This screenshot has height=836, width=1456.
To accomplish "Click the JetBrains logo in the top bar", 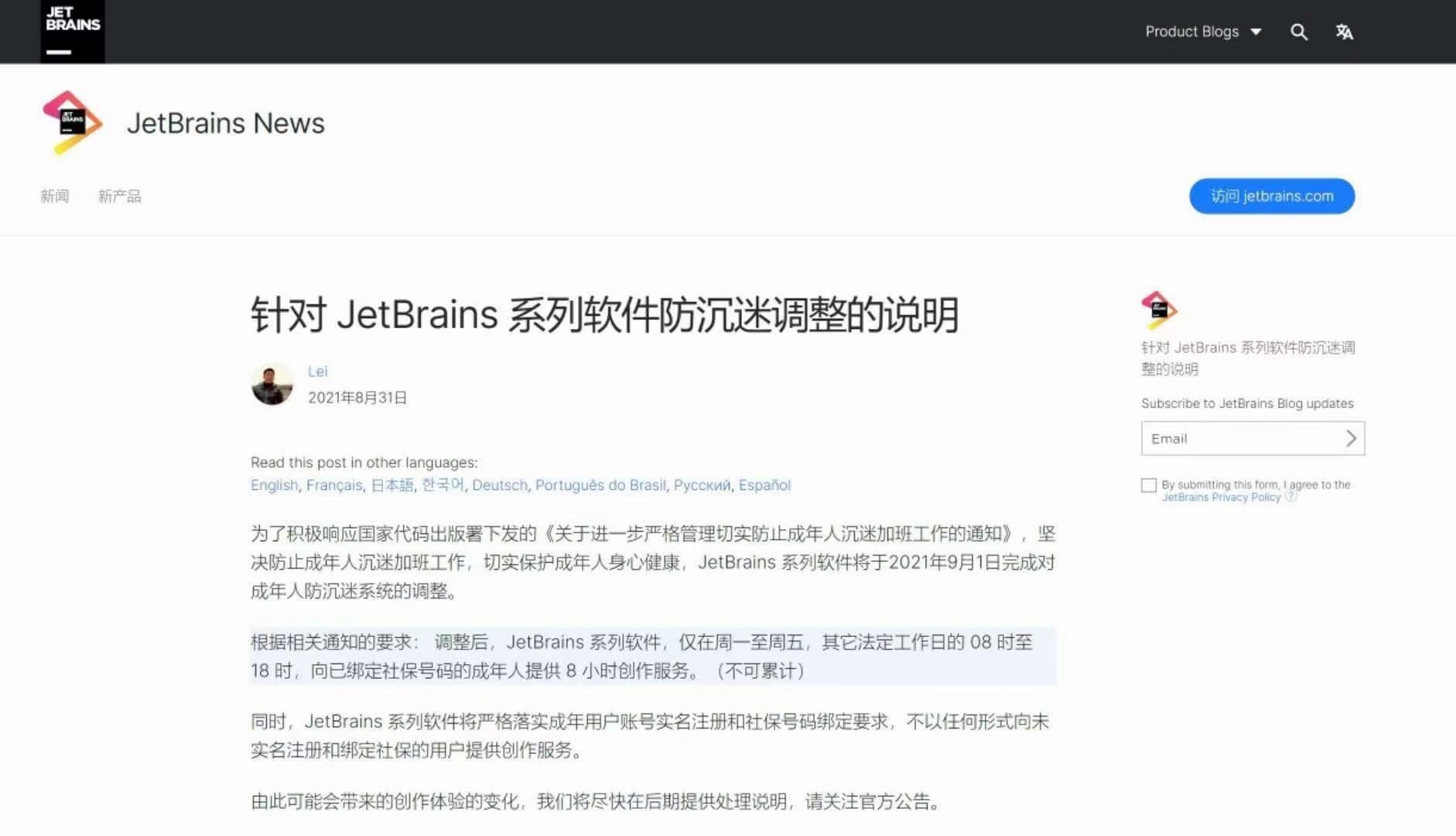I will (x=73, y=32).
